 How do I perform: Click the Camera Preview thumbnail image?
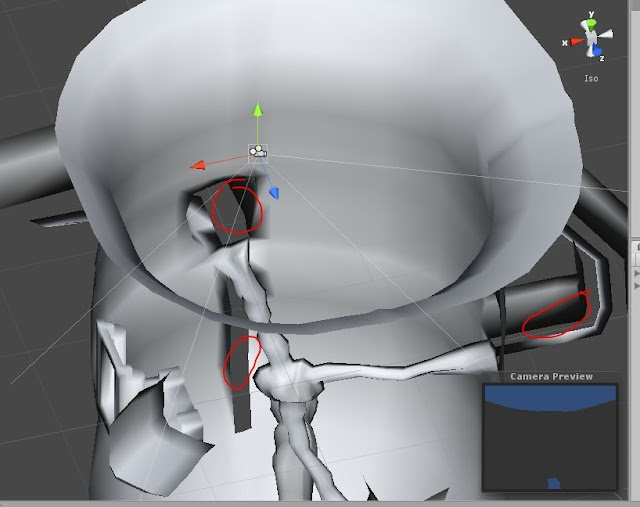[x=550, y=436]
